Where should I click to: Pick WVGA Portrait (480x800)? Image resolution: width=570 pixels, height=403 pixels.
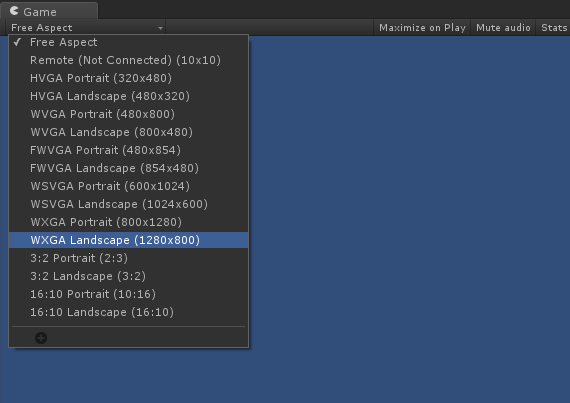point(129,114)
